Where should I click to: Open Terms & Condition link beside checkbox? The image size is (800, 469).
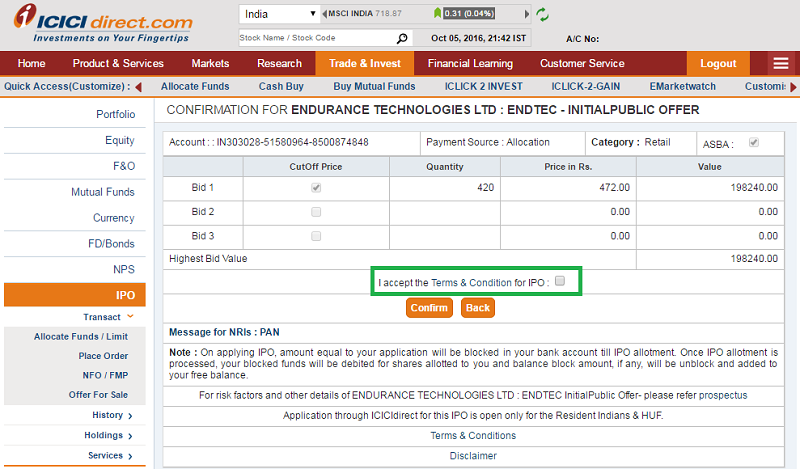pos(471,283)
